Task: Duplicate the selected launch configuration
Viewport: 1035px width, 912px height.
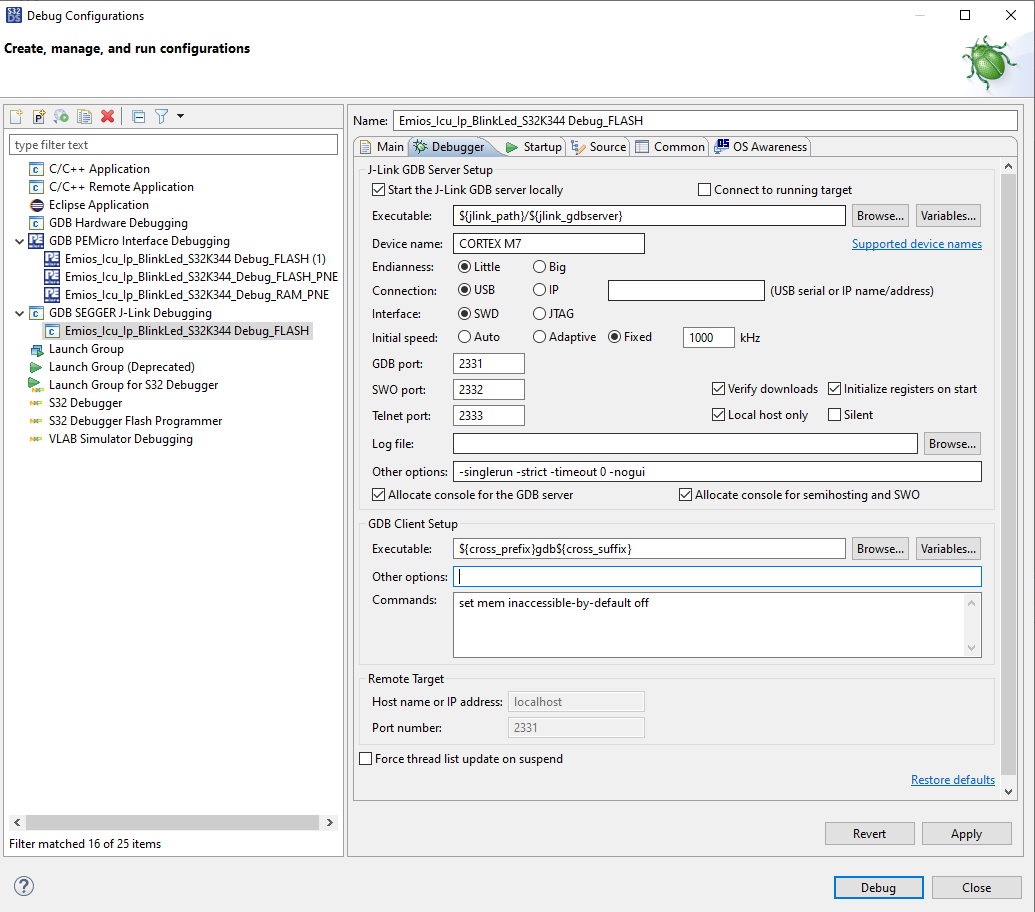Action: (84, 116)
